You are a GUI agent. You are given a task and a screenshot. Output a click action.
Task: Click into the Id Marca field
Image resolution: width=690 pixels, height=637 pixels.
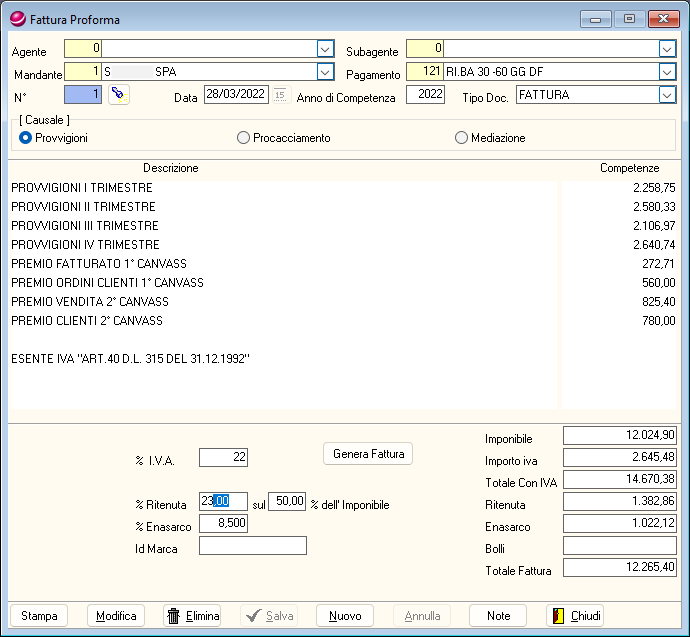[x=252, y=546]
